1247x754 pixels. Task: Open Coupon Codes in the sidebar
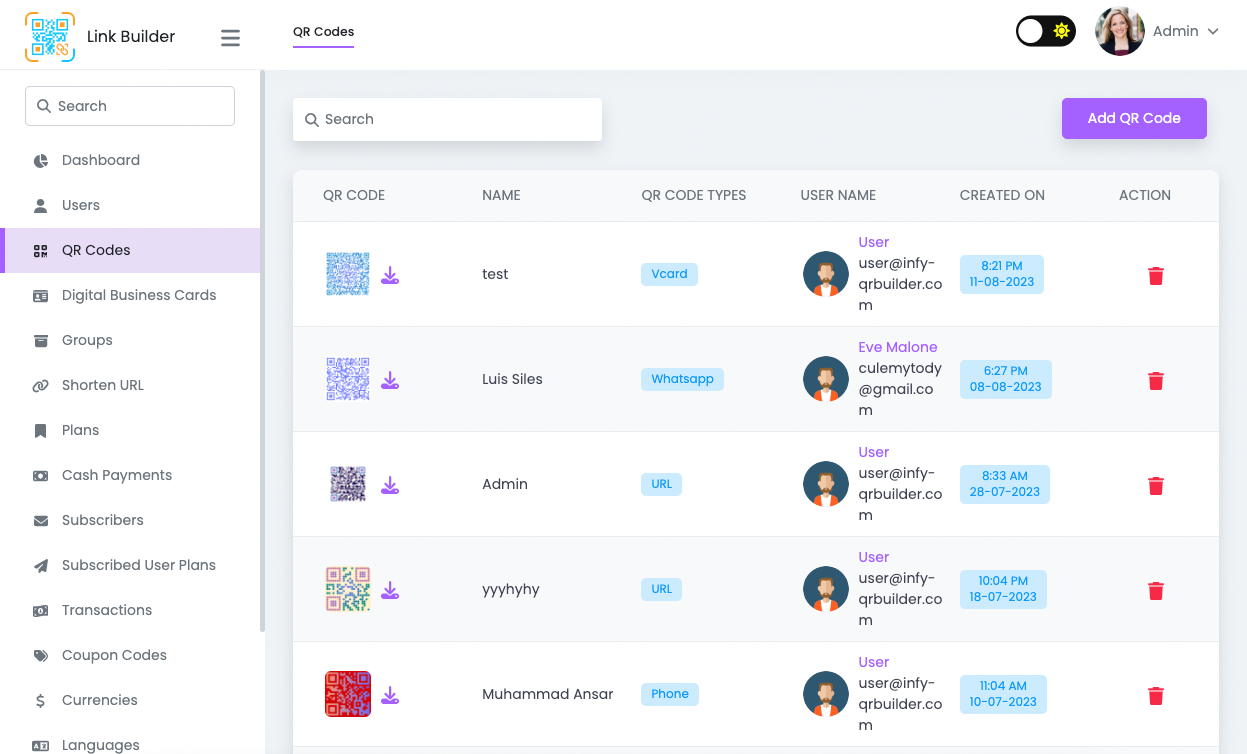(114, 655)
